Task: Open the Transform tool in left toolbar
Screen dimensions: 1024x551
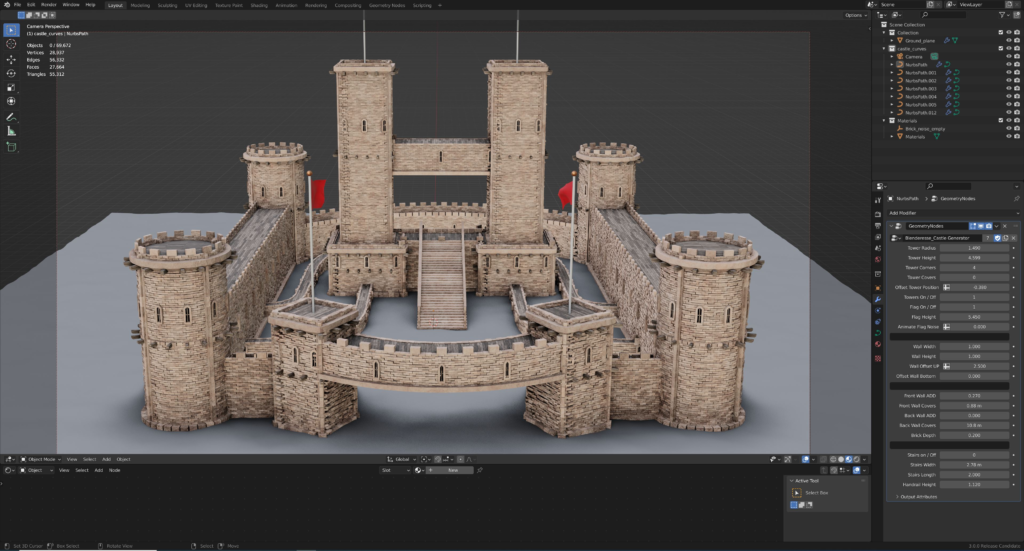Action: 11,101
